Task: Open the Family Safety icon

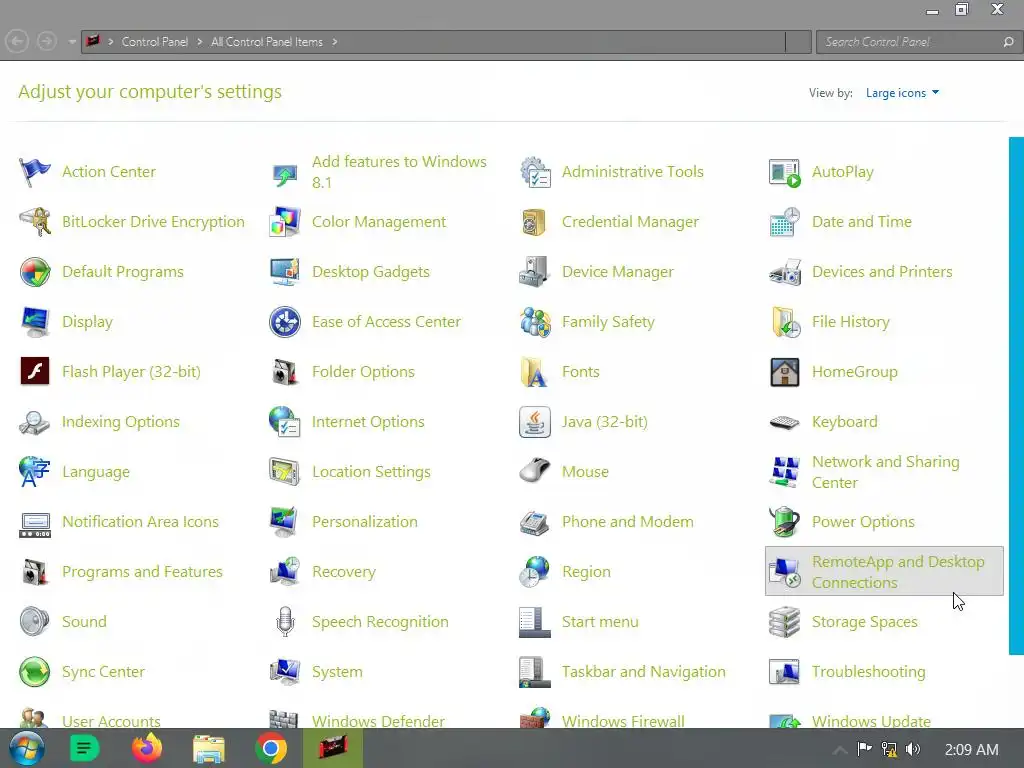Action: point(535,322)
